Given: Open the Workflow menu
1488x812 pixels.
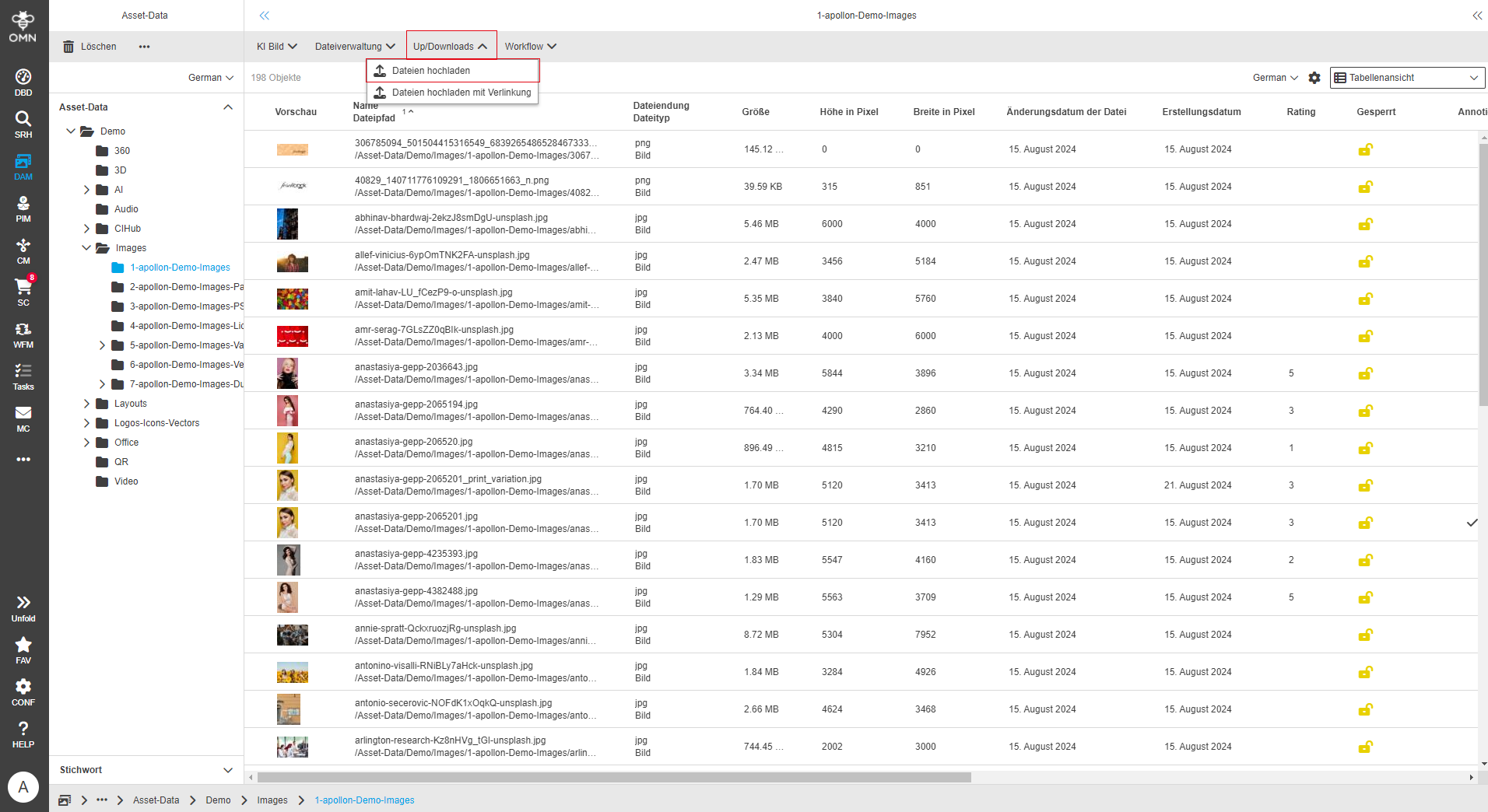Looking at the screenshot, I should point(530,46).
